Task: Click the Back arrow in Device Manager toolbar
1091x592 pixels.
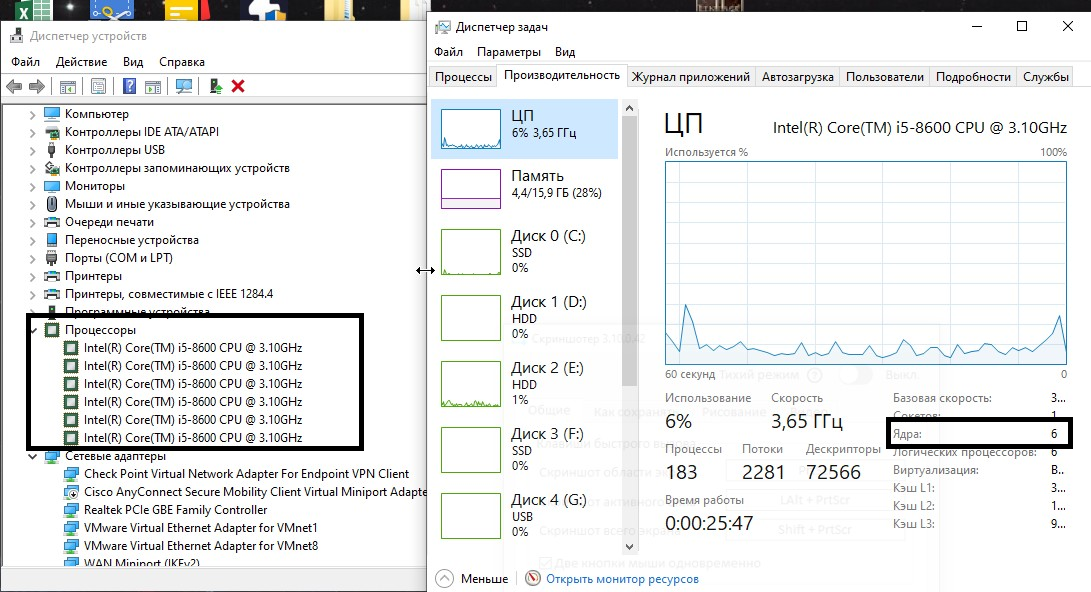Action: (14, 86)
